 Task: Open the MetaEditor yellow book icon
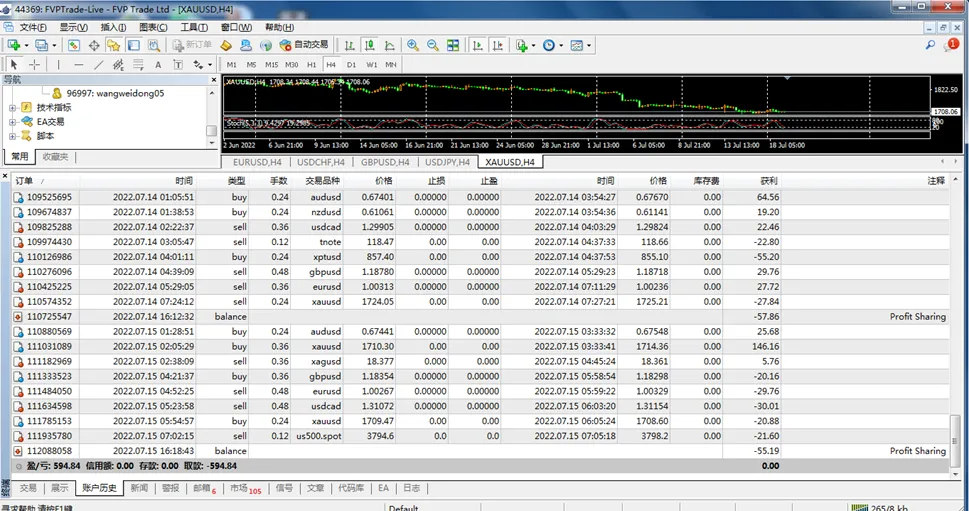(226, 45)
